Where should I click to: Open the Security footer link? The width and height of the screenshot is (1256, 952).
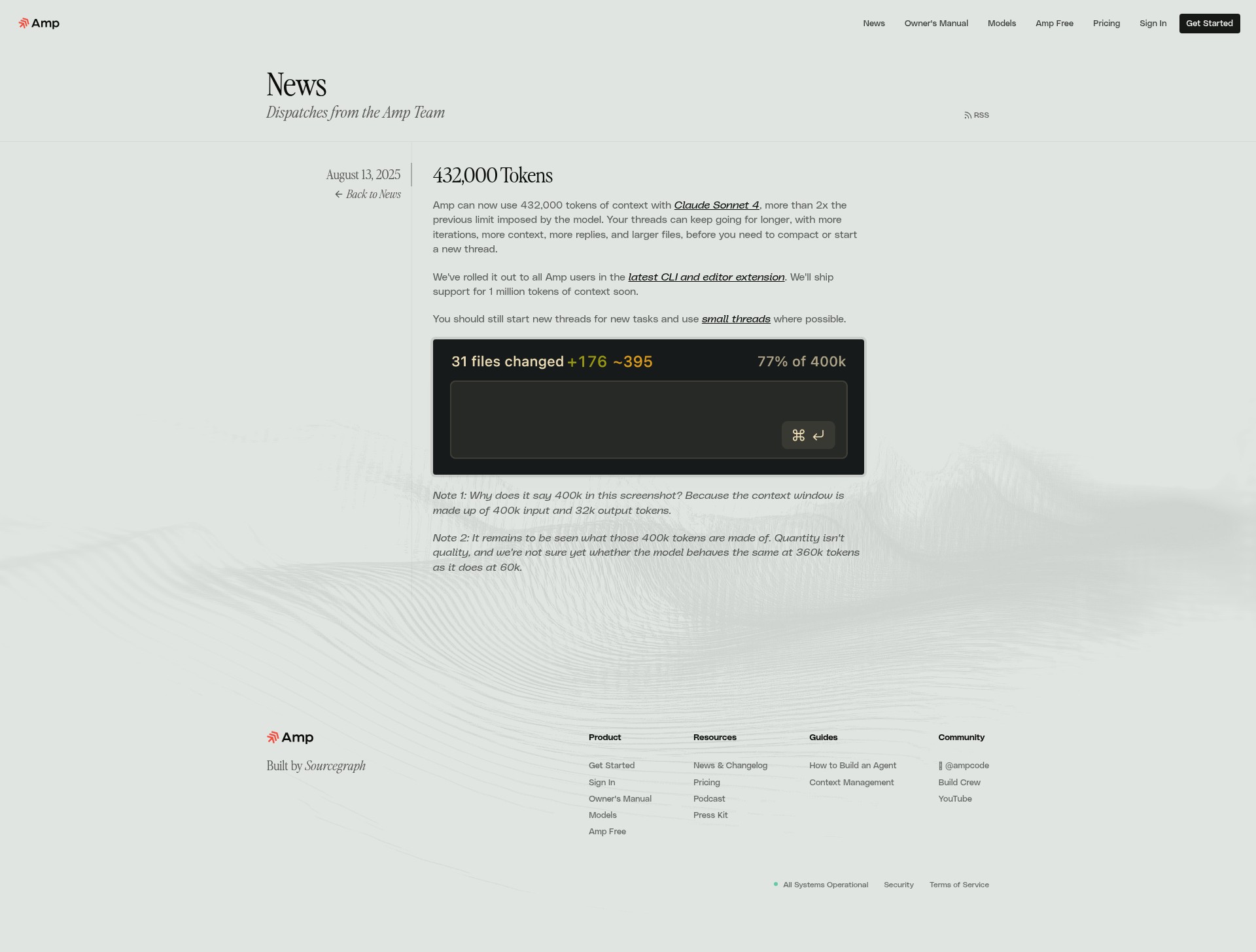tap(899, 885)
